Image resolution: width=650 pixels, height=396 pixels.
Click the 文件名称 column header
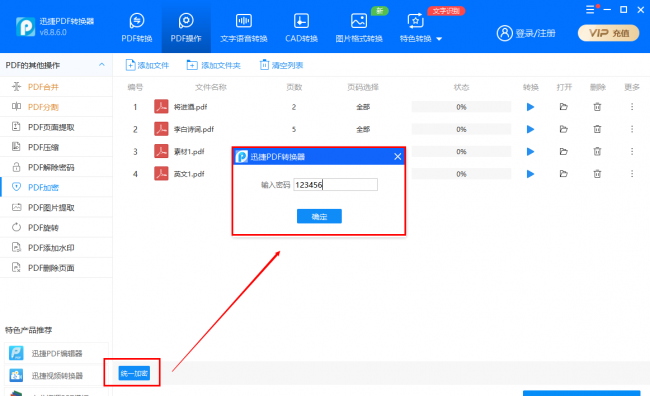(211, 87)
